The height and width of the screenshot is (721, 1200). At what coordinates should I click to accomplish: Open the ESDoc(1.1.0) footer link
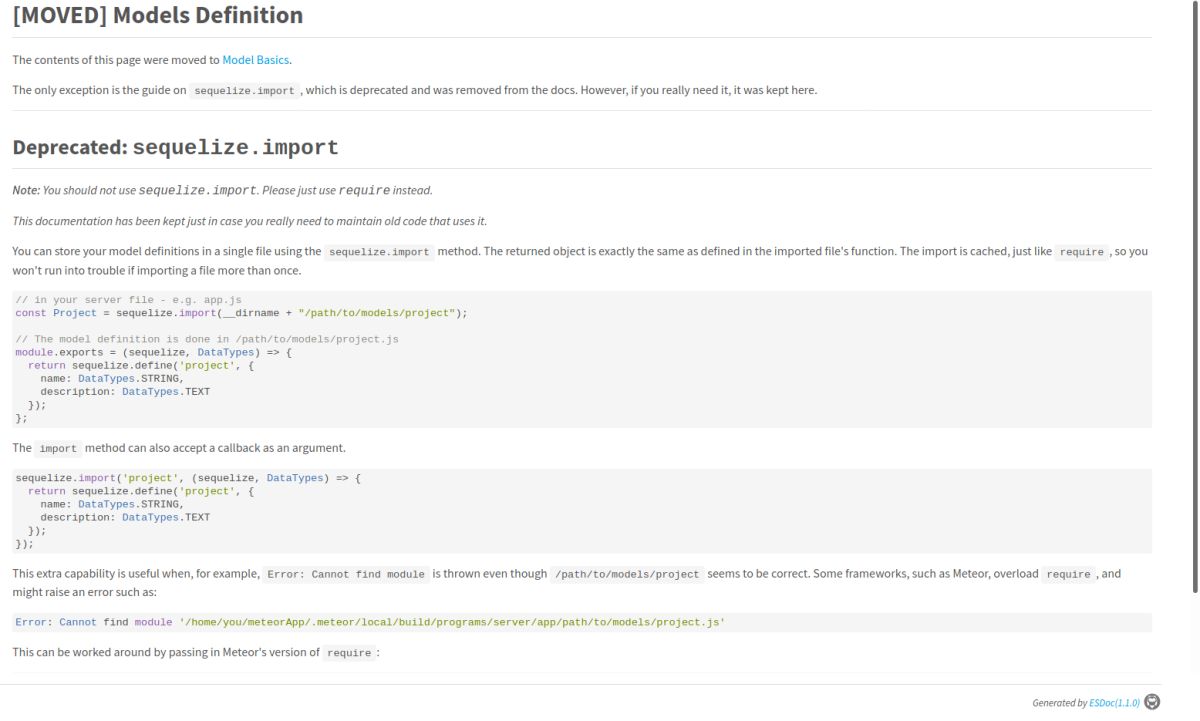[x=1114, y=703]
